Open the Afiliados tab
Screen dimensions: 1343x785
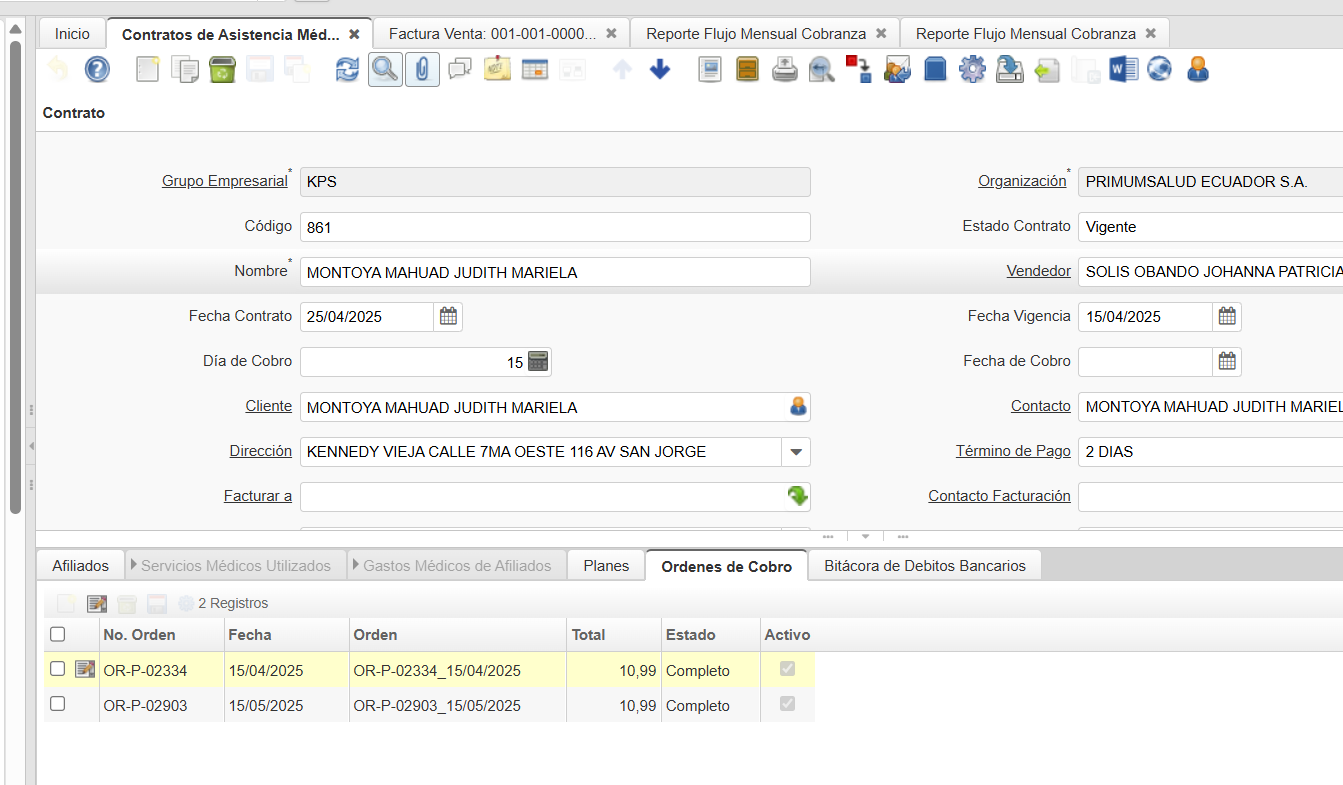click(x=80, y=566)
